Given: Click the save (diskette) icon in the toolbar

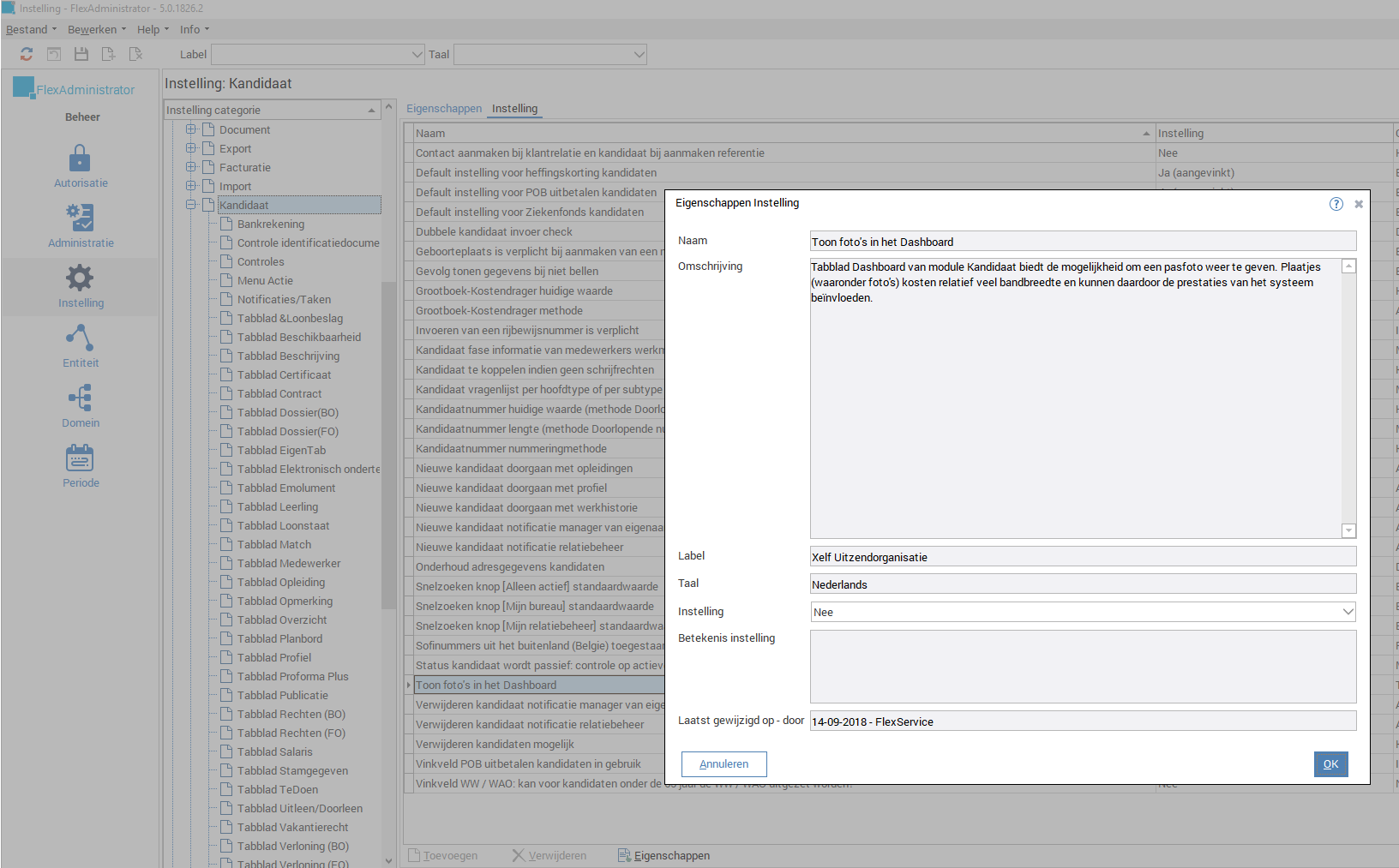Looking at the screenshot, I should [81, 53].
